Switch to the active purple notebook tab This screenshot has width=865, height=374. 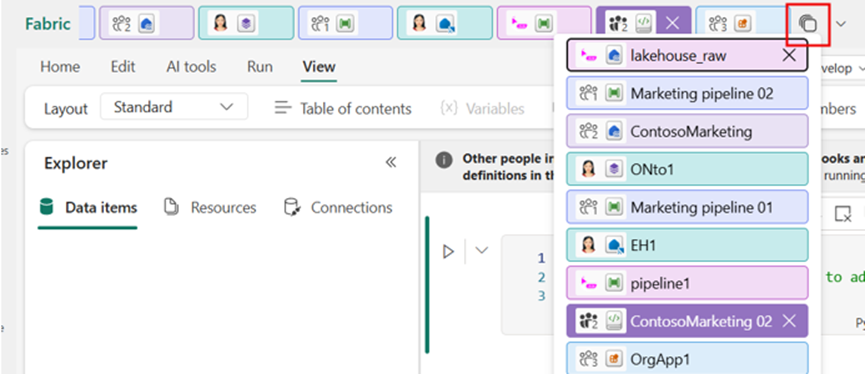coord(643,23)
